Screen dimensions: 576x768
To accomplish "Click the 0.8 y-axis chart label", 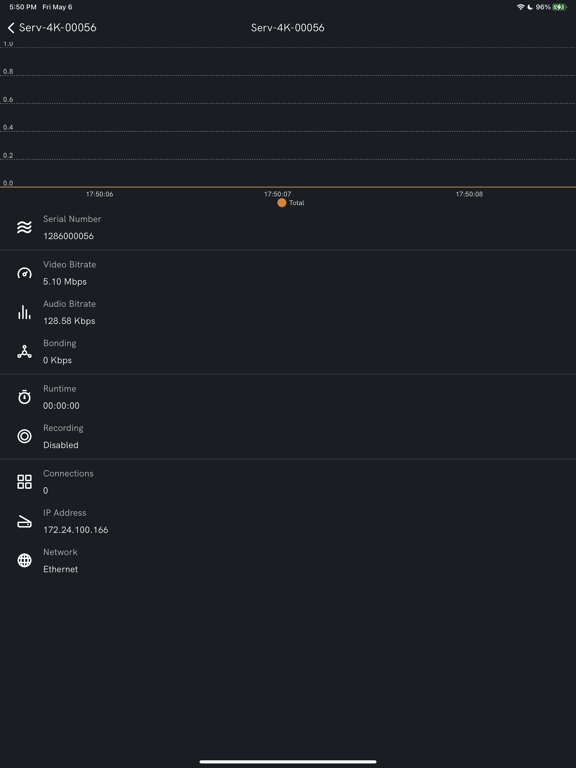I will (8, 72).
